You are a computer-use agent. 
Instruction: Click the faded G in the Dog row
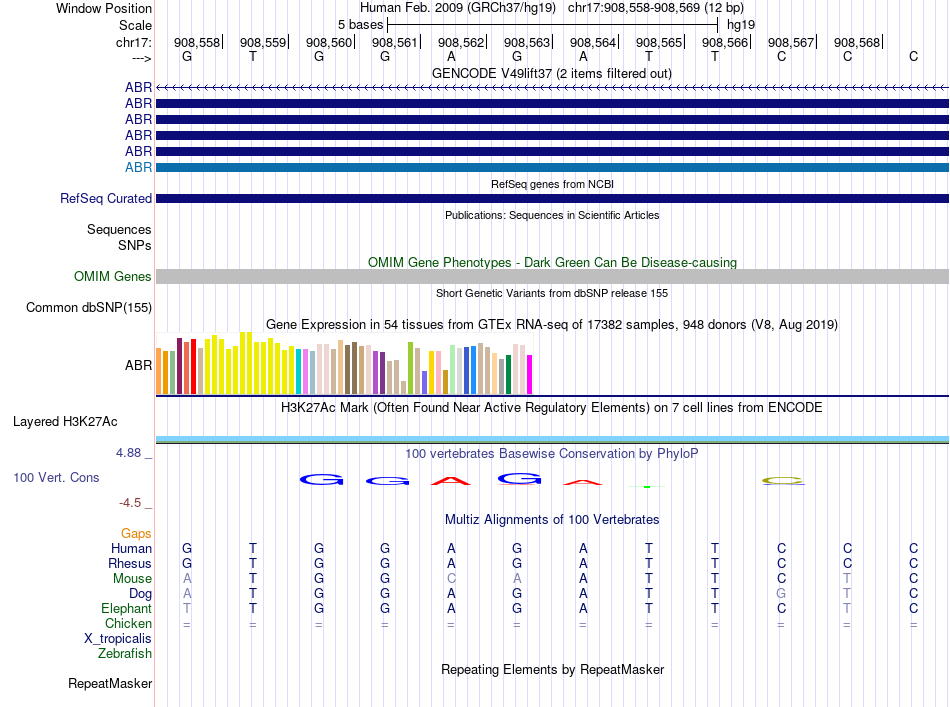pyautogui.click(x=781, y=594)
